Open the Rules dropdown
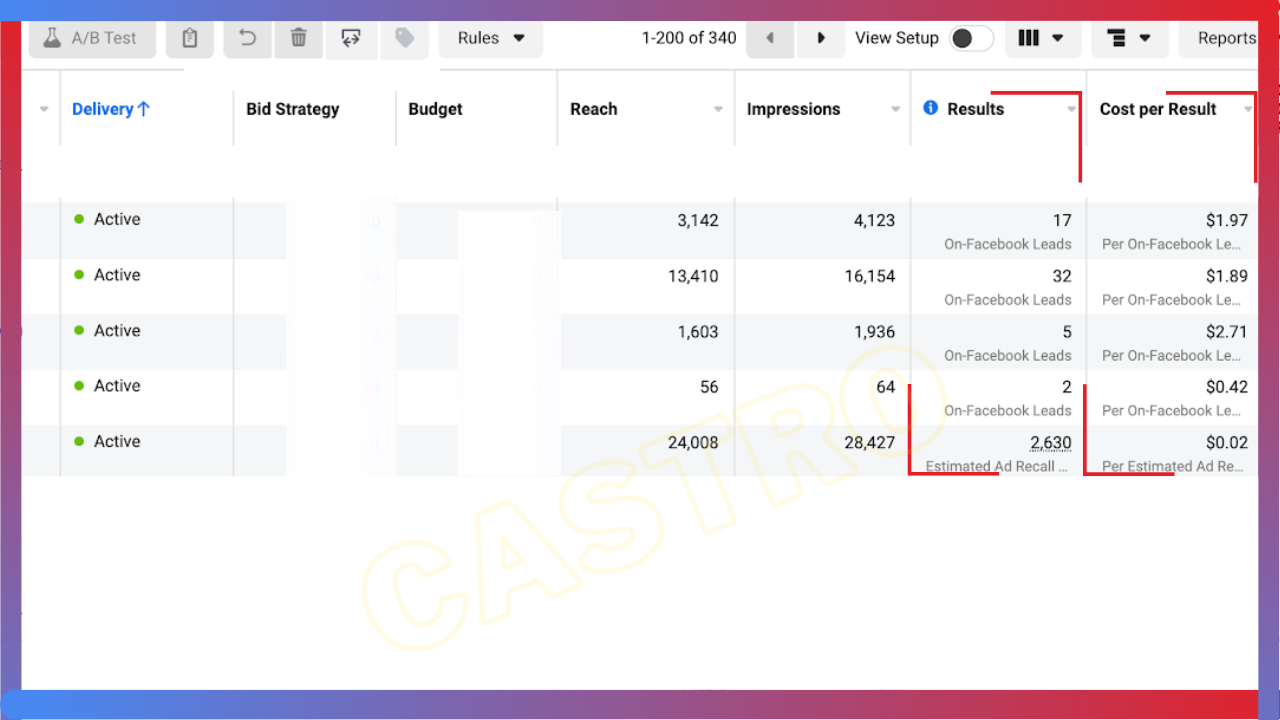Image resolution: width=1280 pixels, height=720 pixels. (491, 38)
